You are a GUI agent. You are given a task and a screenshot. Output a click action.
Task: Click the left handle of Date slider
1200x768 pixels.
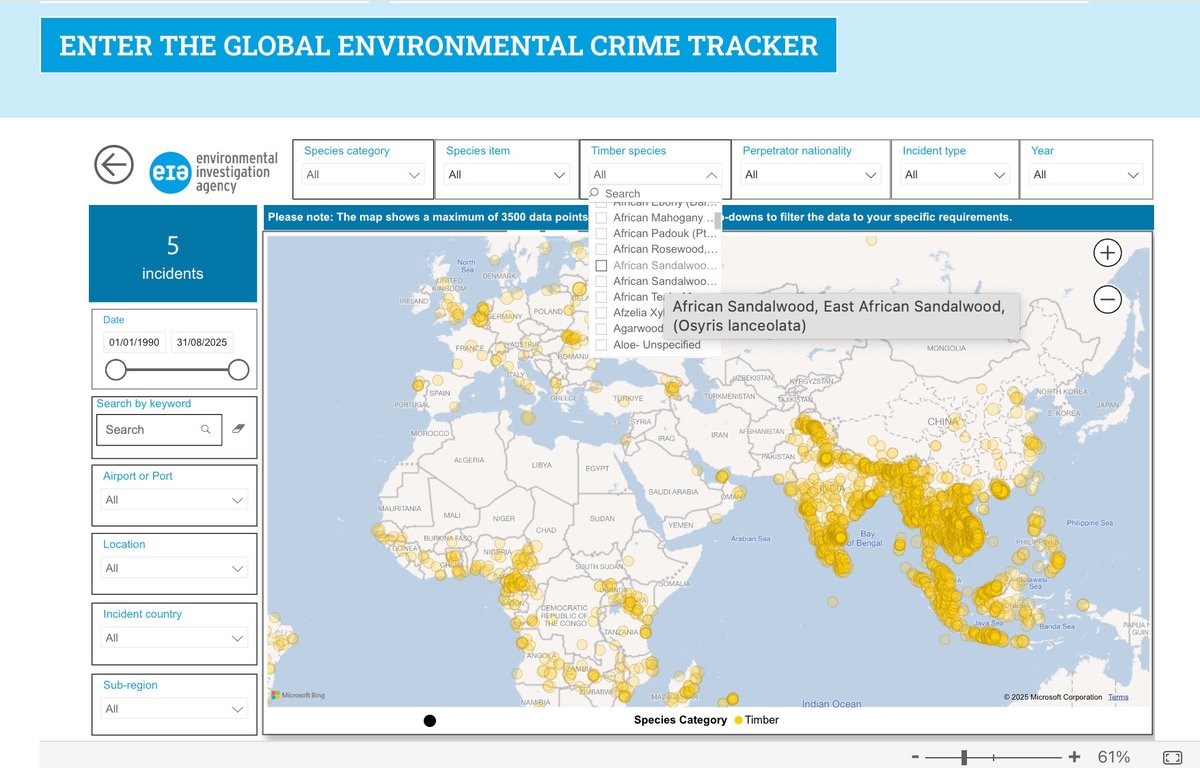[x=116, y=370]
